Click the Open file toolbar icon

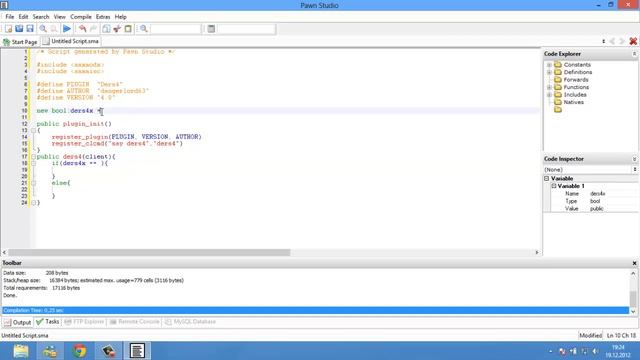[19, 29]
